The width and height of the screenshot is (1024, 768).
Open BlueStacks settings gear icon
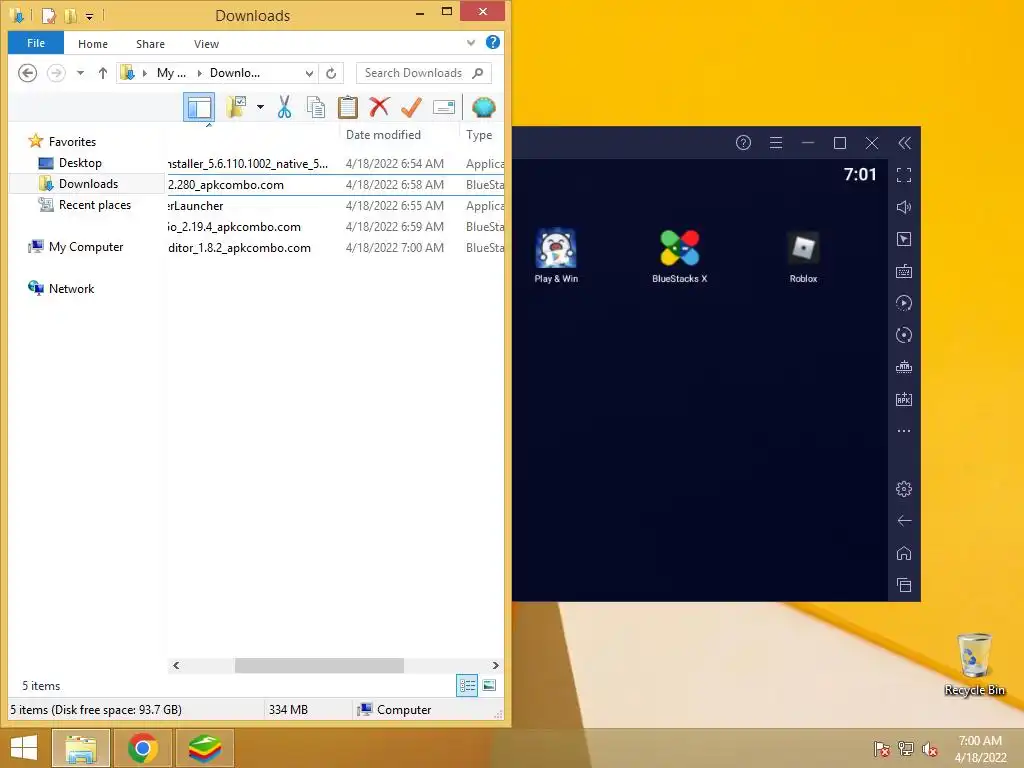click(x=904, y=488)
